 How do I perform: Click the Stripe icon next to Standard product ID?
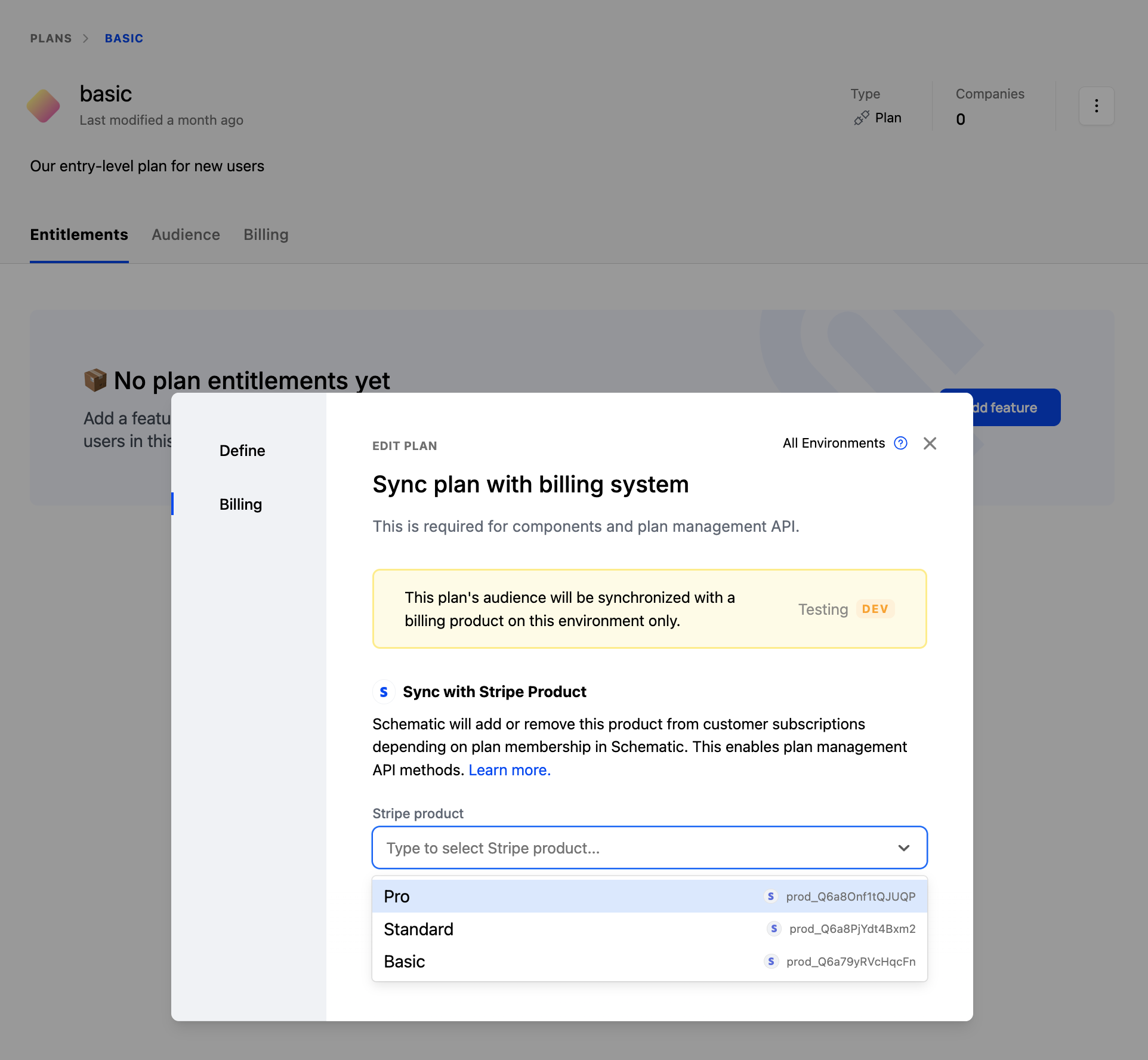tap(774, 929)
